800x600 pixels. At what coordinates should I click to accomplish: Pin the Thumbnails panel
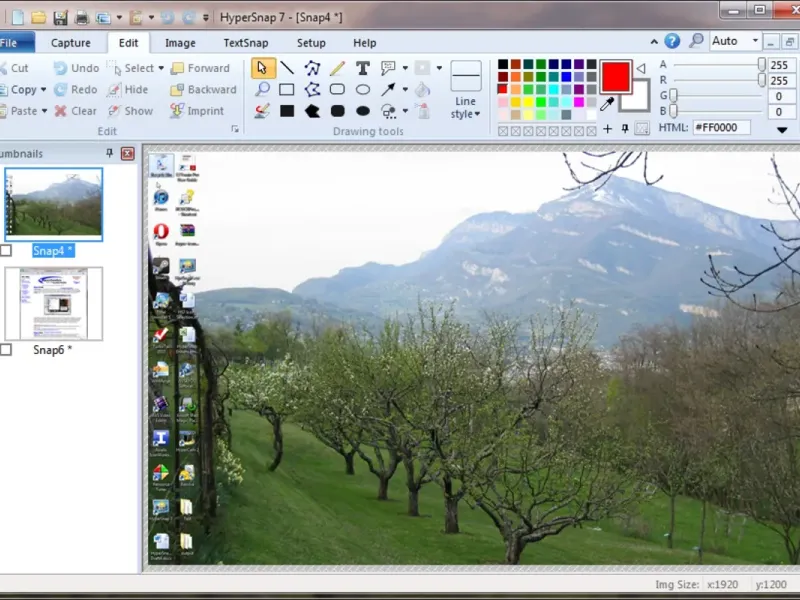[109, 153]
